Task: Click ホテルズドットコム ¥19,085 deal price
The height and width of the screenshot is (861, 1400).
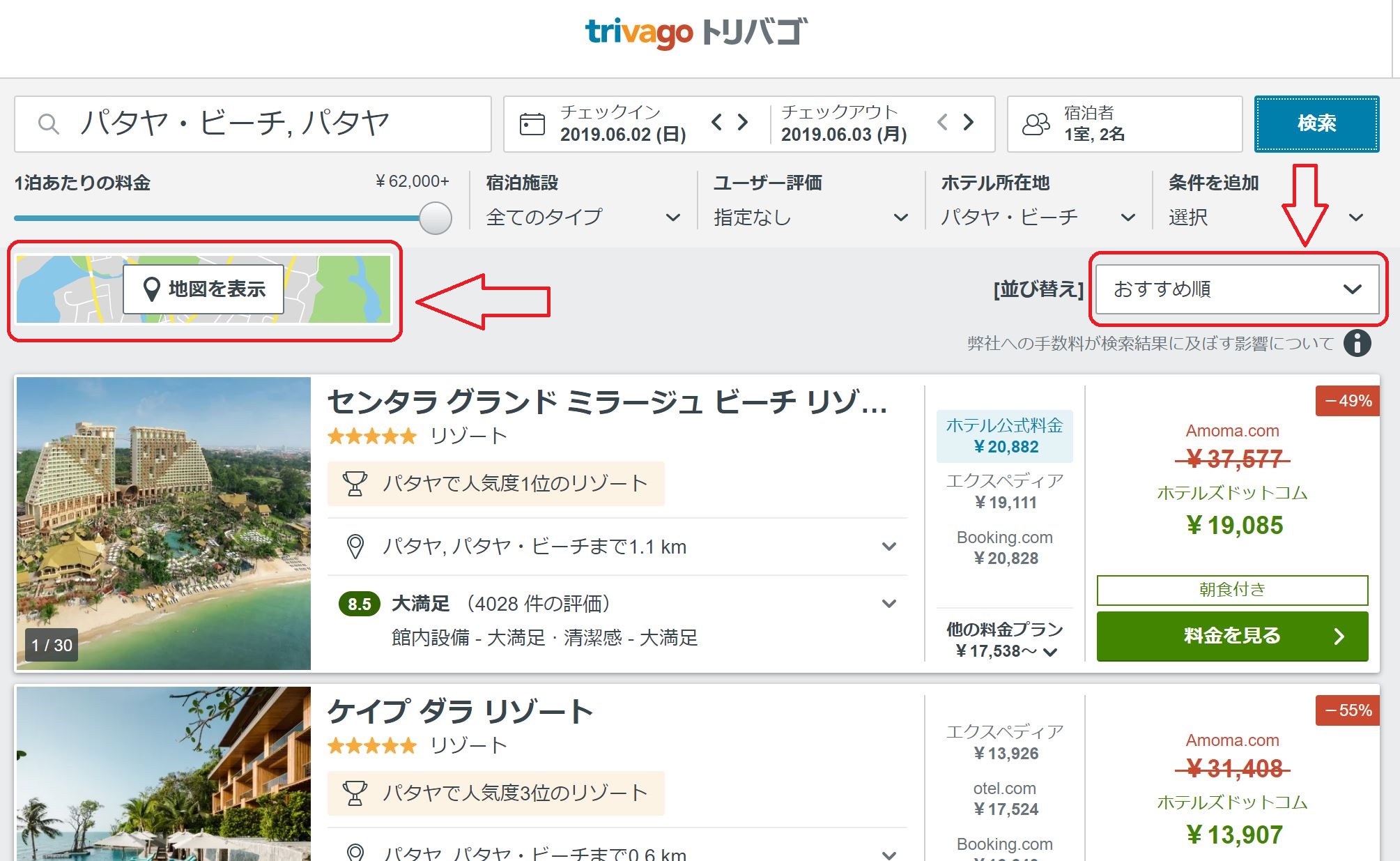Action: click(x=1233, y=525)
